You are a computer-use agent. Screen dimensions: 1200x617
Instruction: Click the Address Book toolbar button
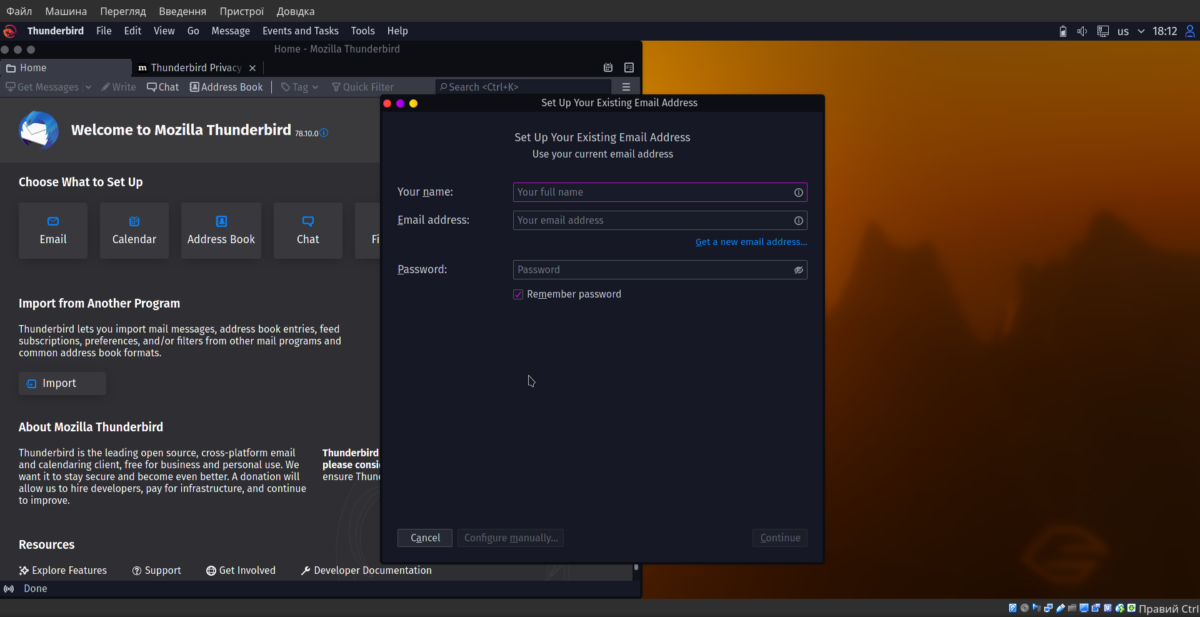226,87
